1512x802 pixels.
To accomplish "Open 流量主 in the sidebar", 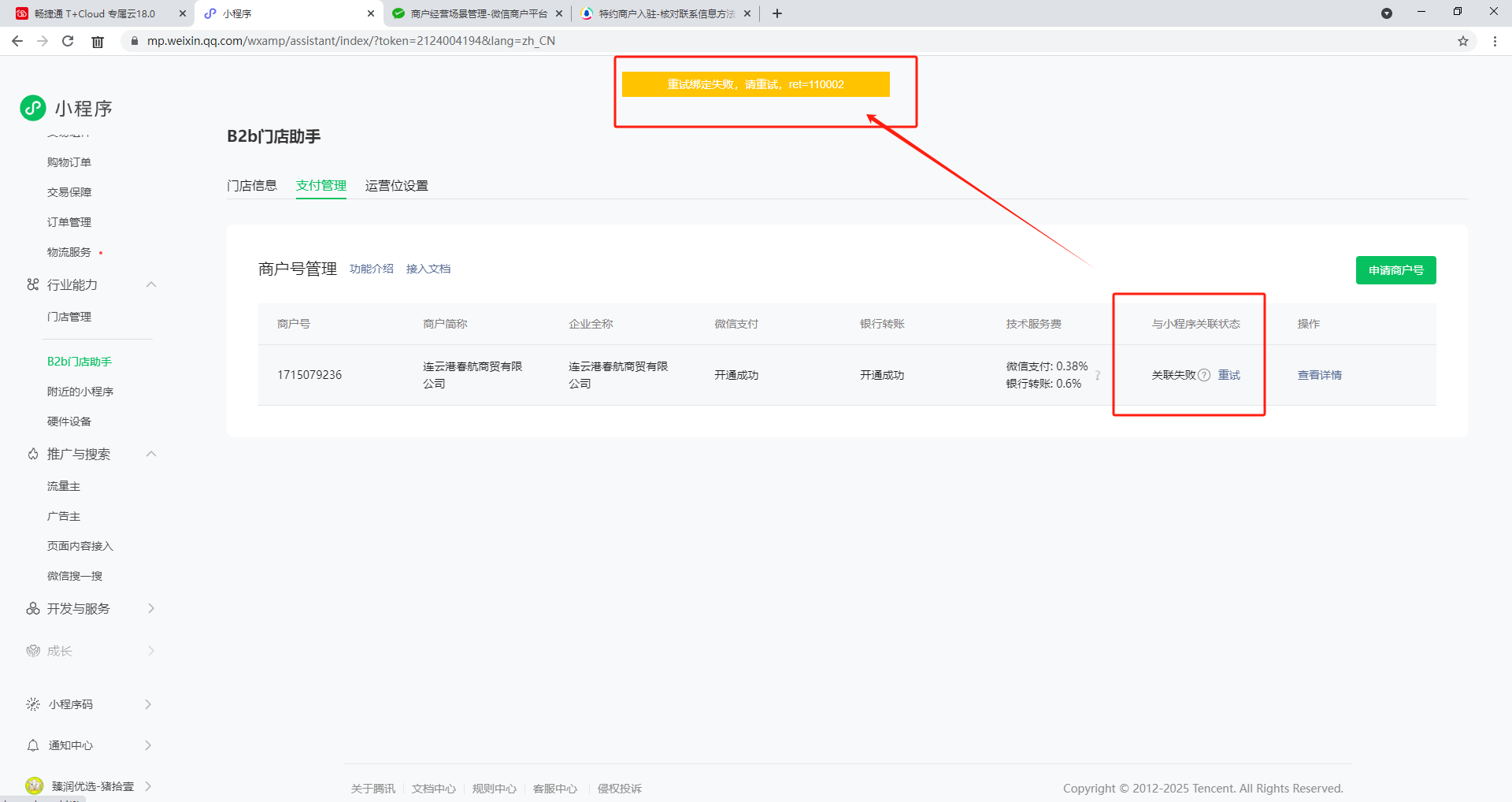I will tap(64, 486).
